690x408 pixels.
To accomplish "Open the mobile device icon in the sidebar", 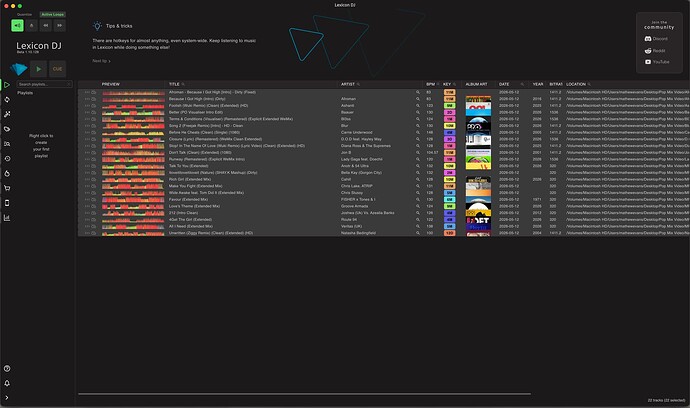I will point(7,203).
